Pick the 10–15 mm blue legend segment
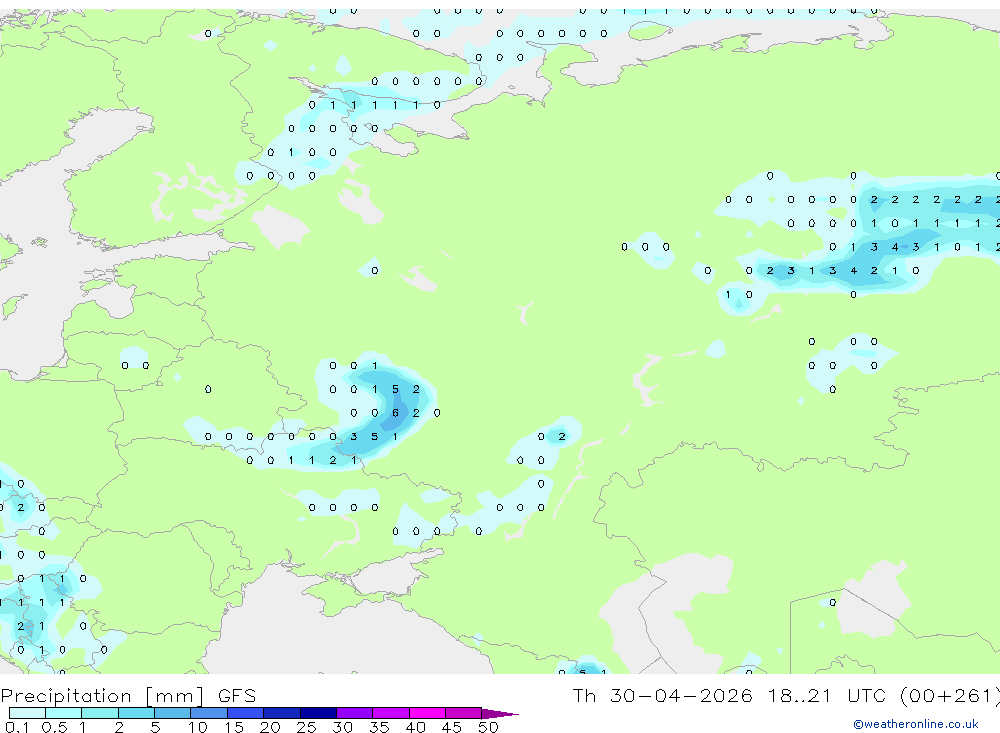 (x=209, y=713)
